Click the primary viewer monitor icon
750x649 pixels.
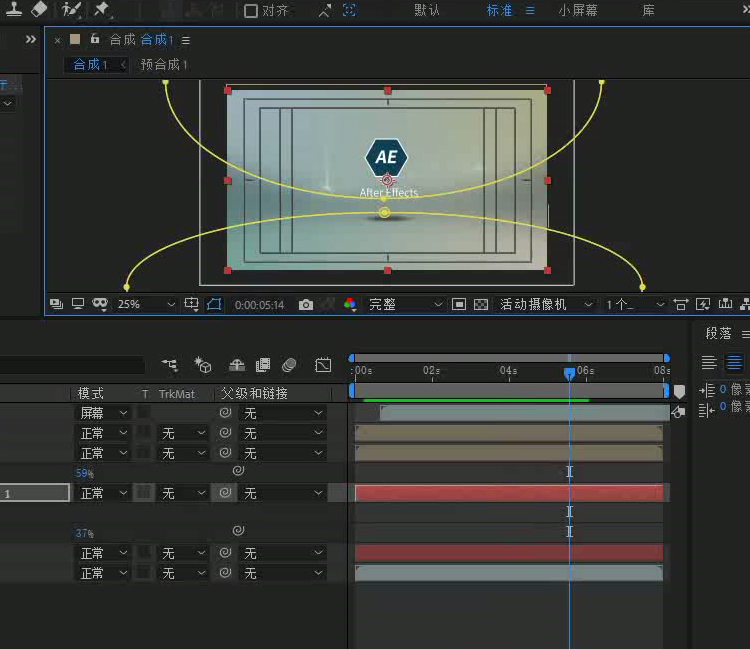77,304
